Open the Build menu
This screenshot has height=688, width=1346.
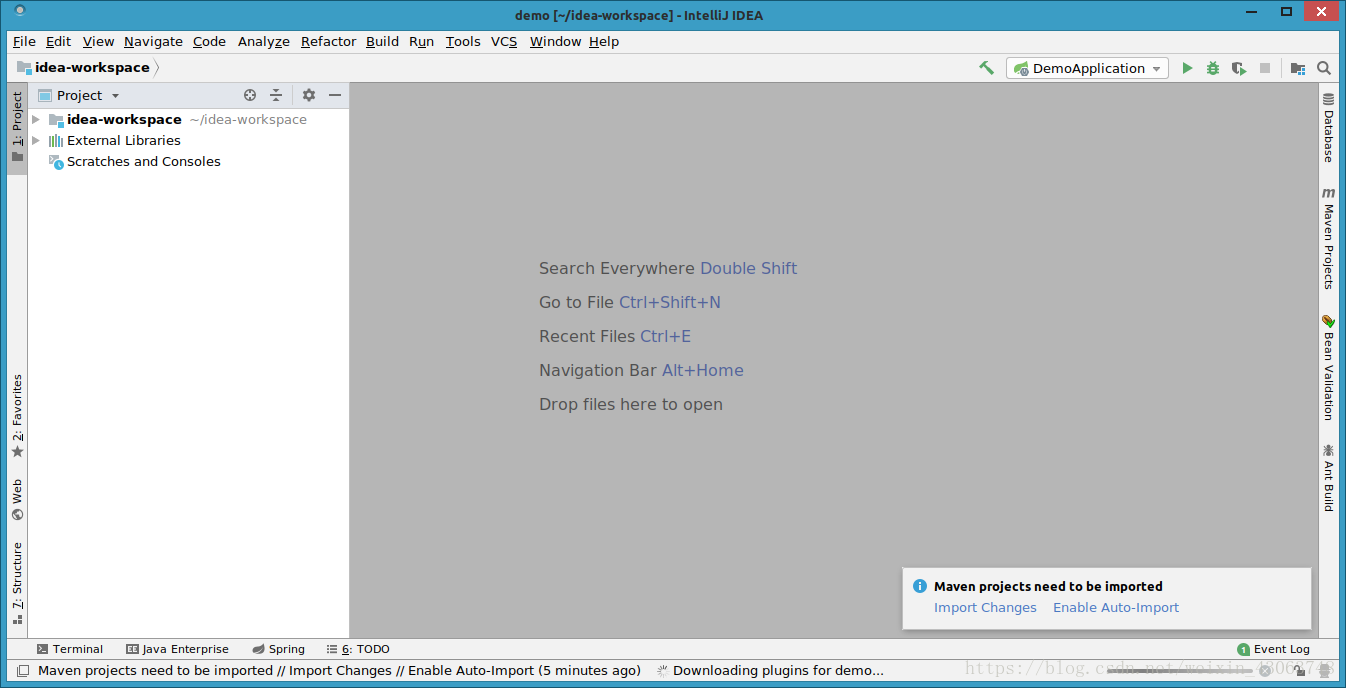coord(382,41)
